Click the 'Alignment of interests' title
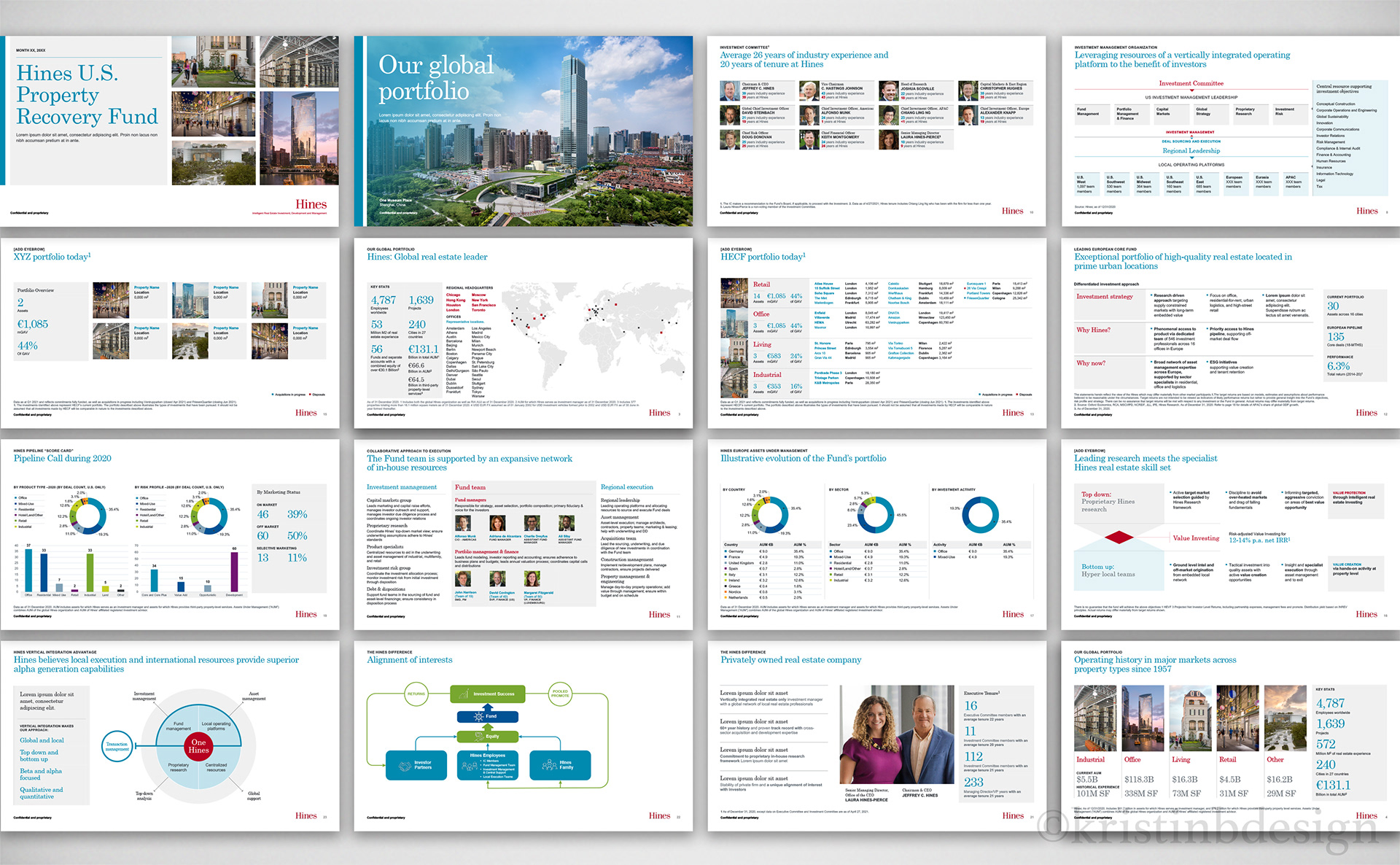1400x865 pixels. [409, 659]
